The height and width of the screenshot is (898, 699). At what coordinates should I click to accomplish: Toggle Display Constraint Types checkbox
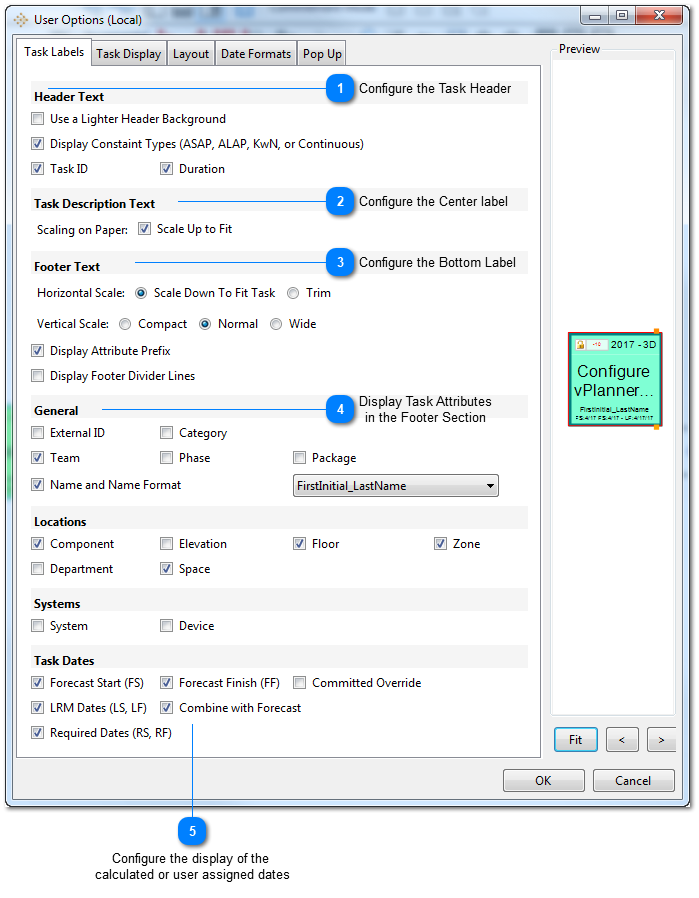[x=38, y=144]
